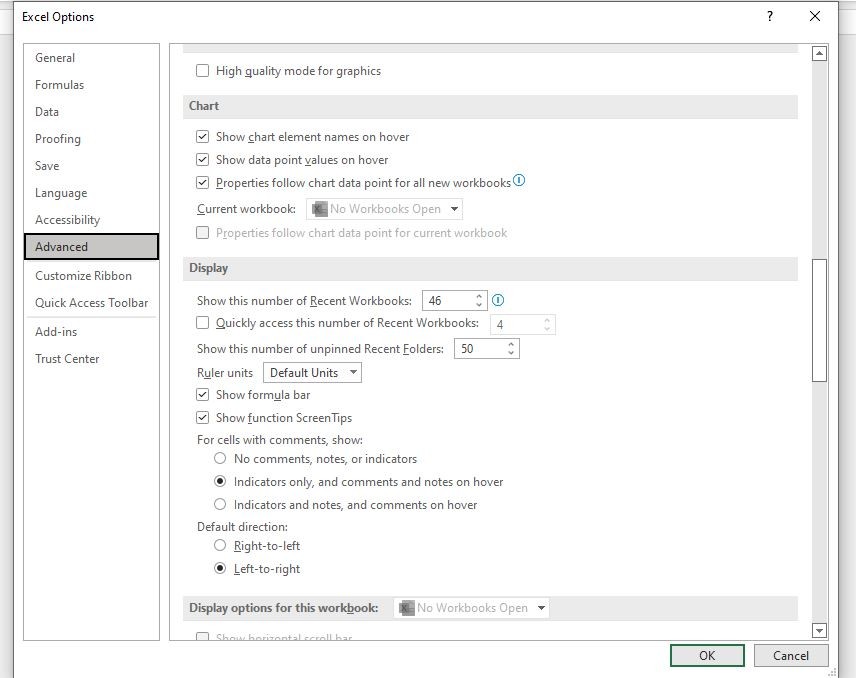
Task: Click the Recent Workbooks number field showing 46
Action: click(x=448, y=301)
